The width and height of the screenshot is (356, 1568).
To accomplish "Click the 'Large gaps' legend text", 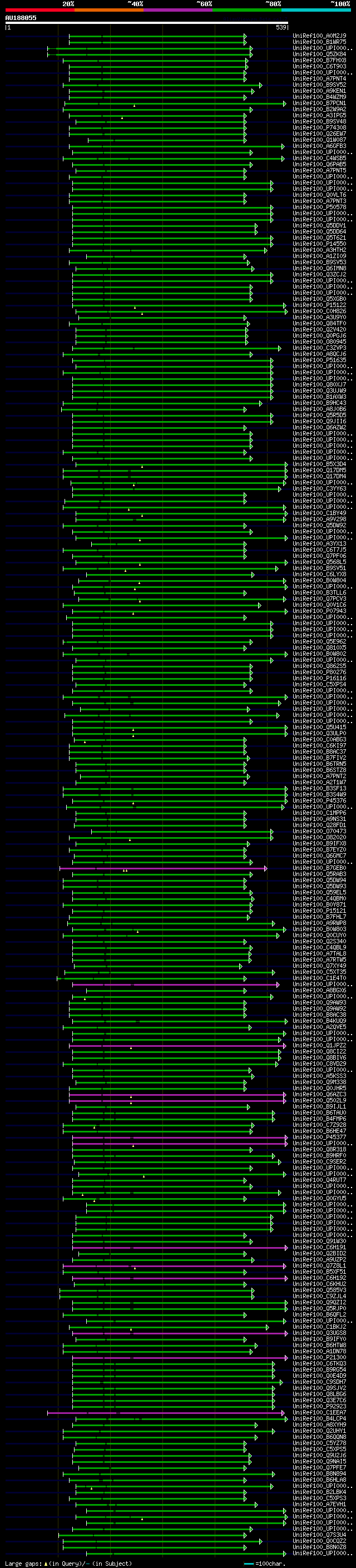I will pyautogui.click(x=24, y=1564).
